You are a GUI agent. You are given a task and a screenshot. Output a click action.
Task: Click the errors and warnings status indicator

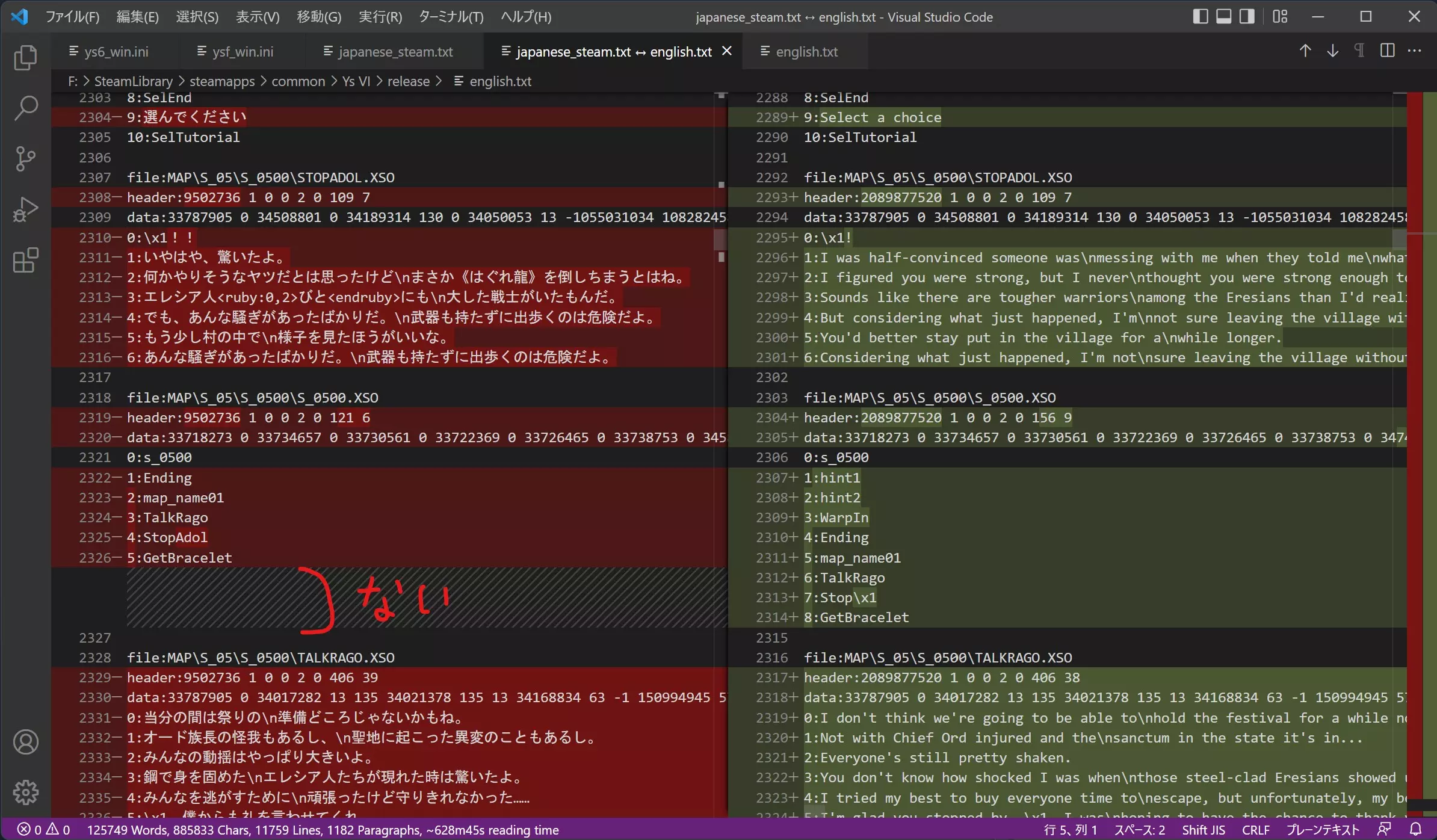(43, 830)
